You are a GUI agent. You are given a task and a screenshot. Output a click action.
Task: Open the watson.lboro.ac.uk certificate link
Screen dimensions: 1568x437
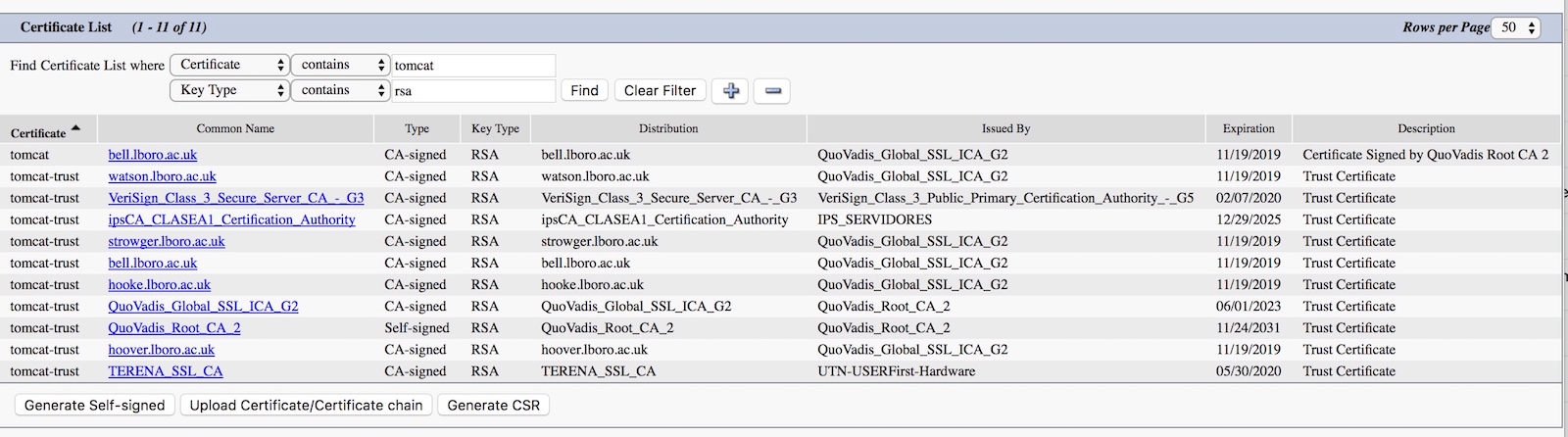[162, 176]
